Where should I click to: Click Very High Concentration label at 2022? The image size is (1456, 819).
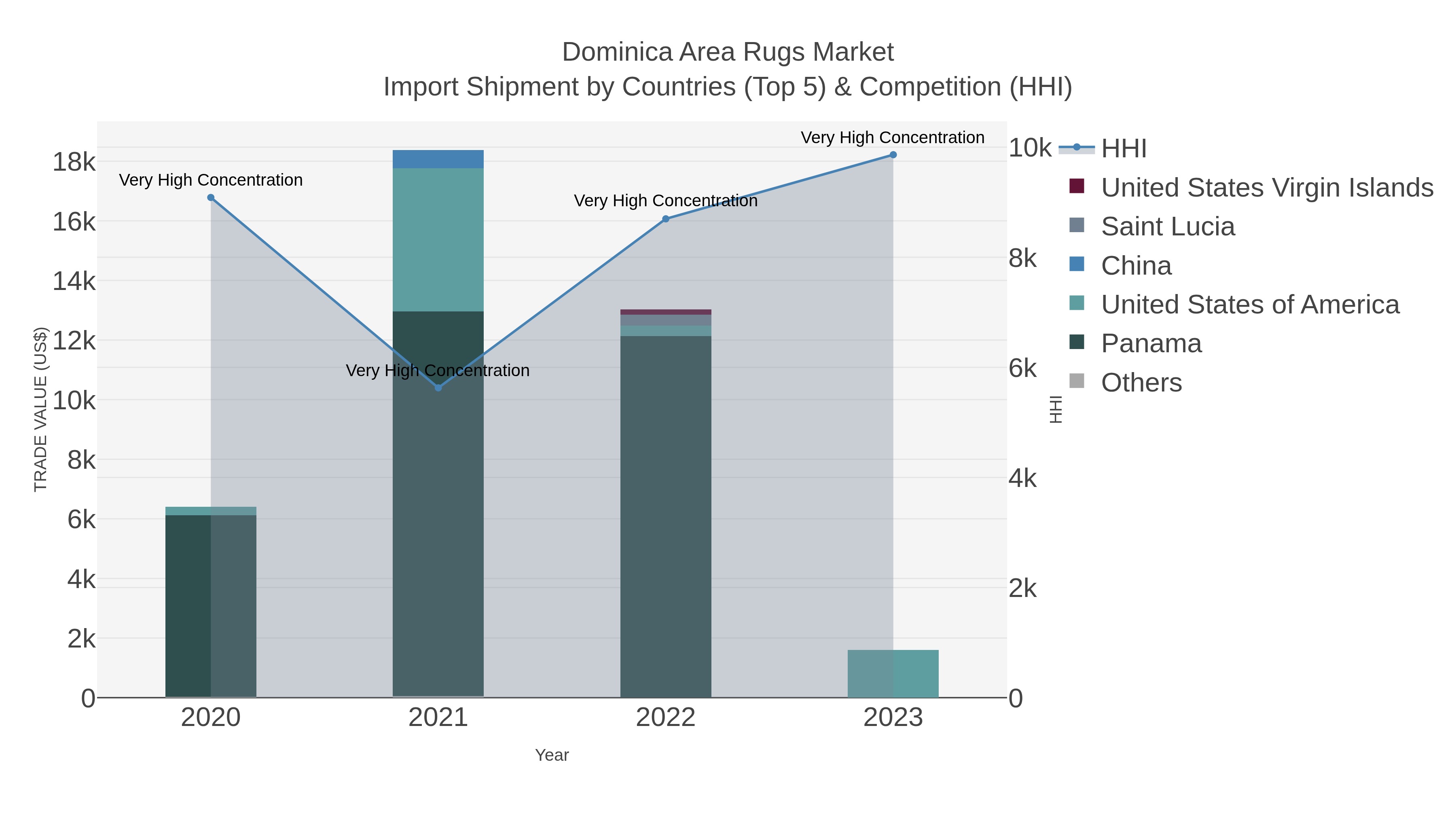point(666,201)
